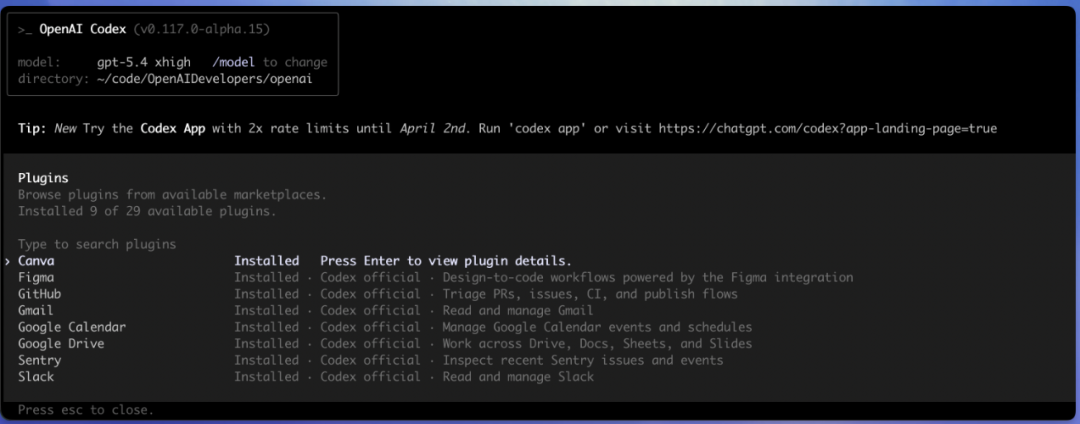Viewport: 1080px width, 424px height.
Task: Choose the Gmail plugin from the list
Action: (x=36, y=311)
